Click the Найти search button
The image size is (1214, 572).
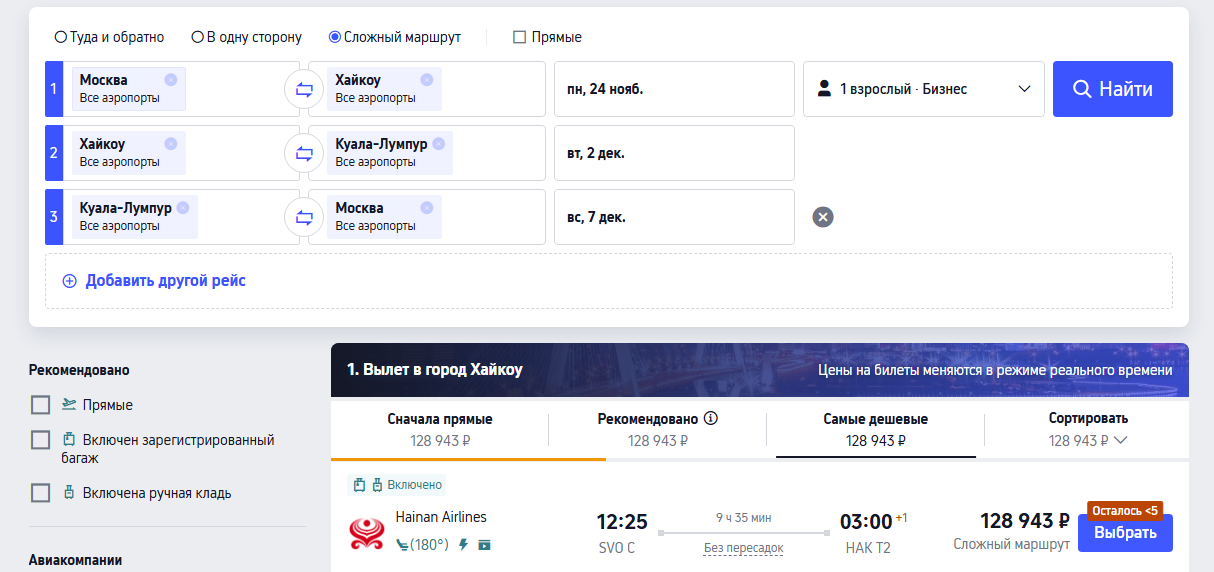click(x=1112, y=89)
